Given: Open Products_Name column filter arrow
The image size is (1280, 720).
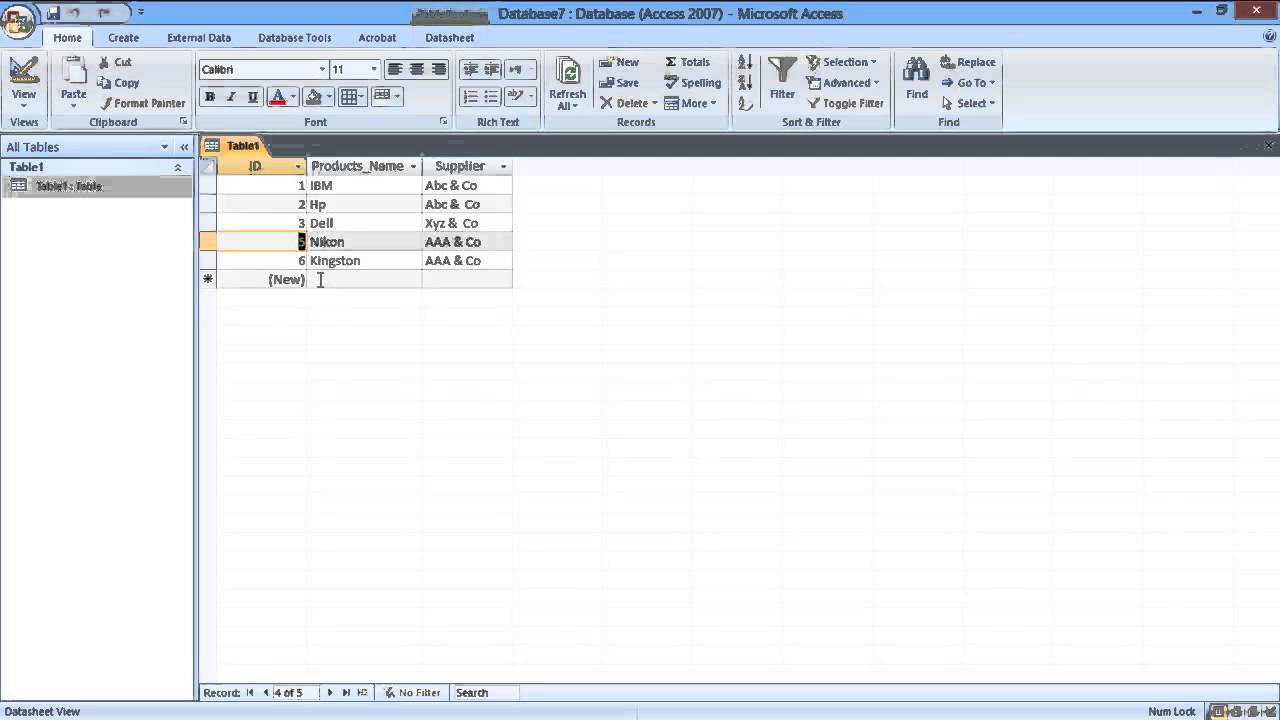Looking at the screenshot, I should 413,166.
